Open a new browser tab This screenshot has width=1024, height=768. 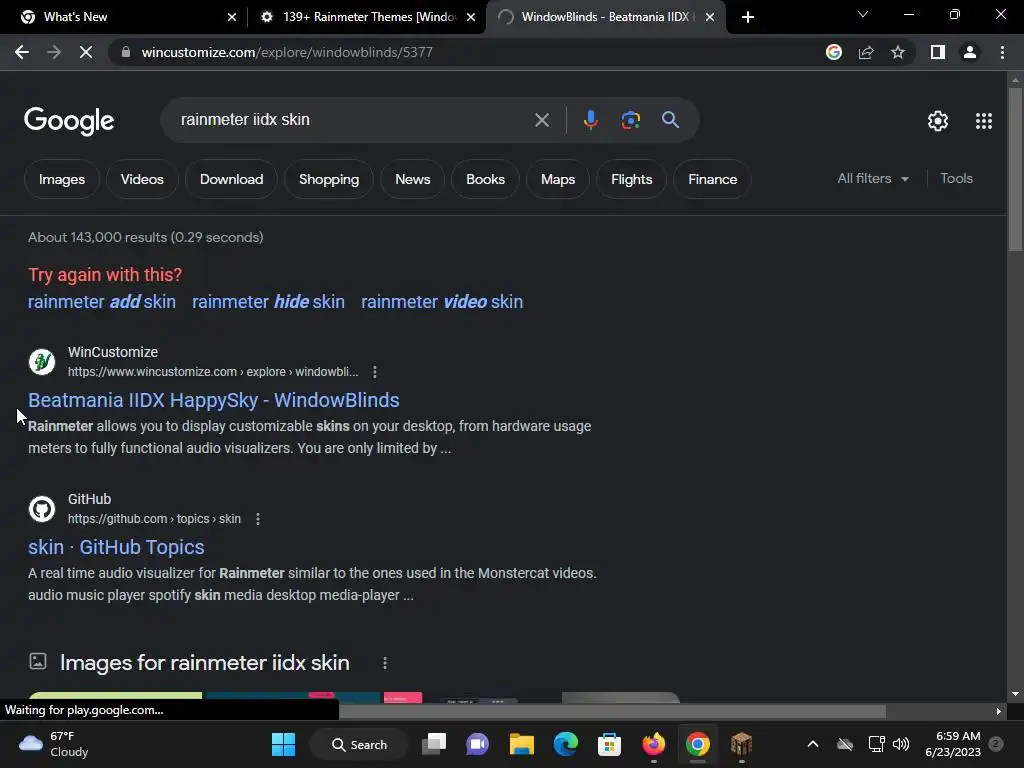[x=748, y=17]
